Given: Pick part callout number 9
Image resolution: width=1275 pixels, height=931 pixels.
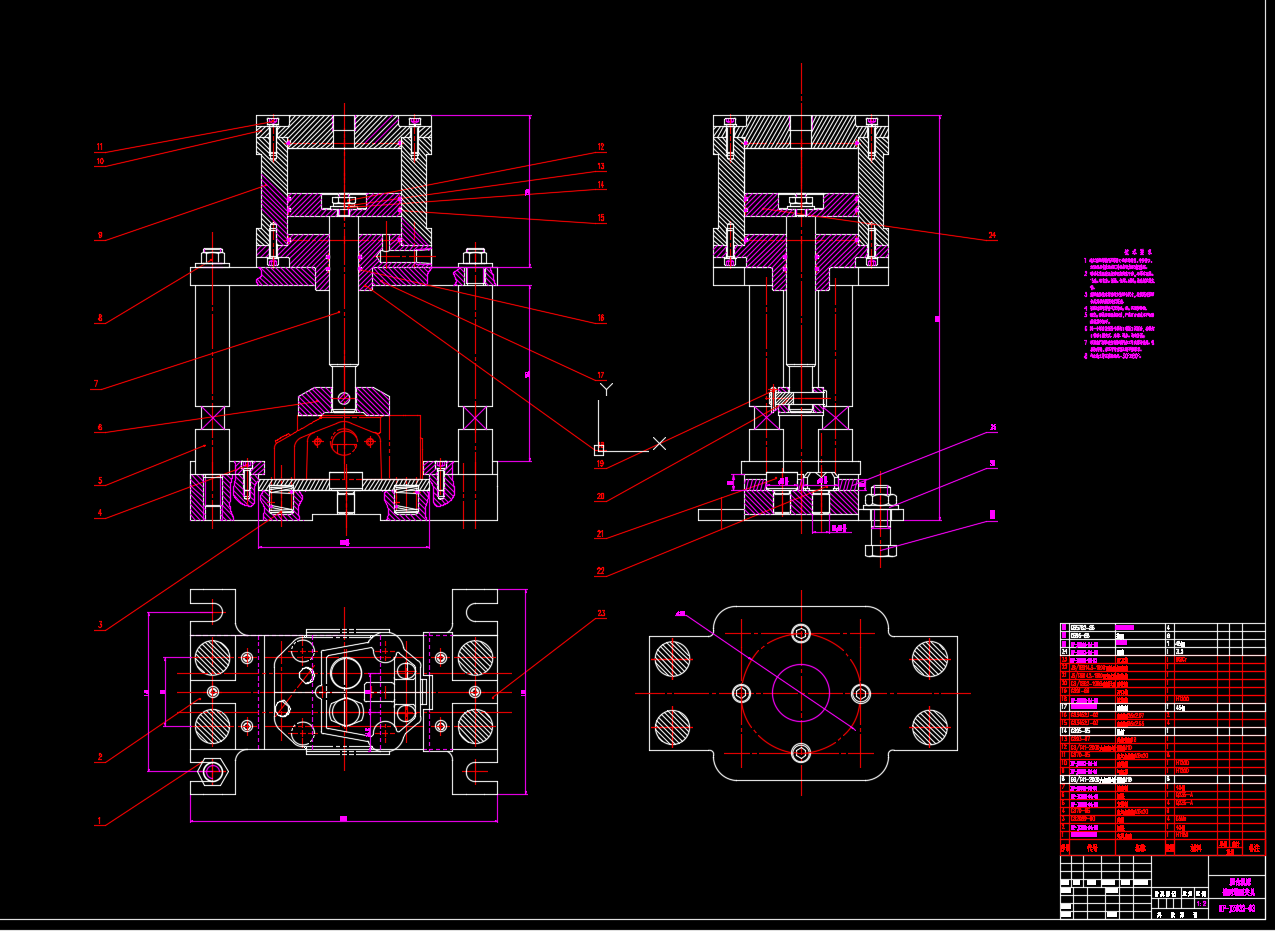Looking at the screenshot, I should point(100,236).
